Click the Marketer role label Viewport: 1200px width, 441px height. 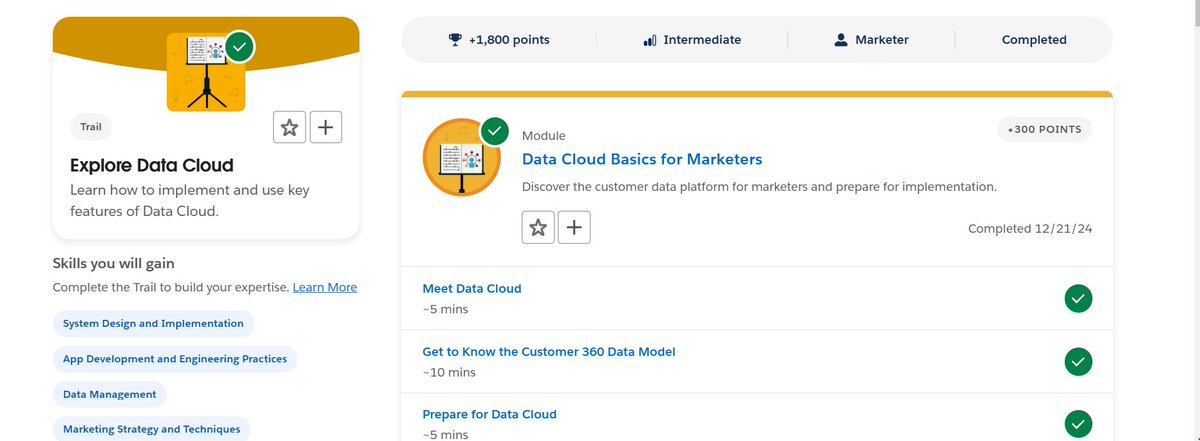point(882,40)
